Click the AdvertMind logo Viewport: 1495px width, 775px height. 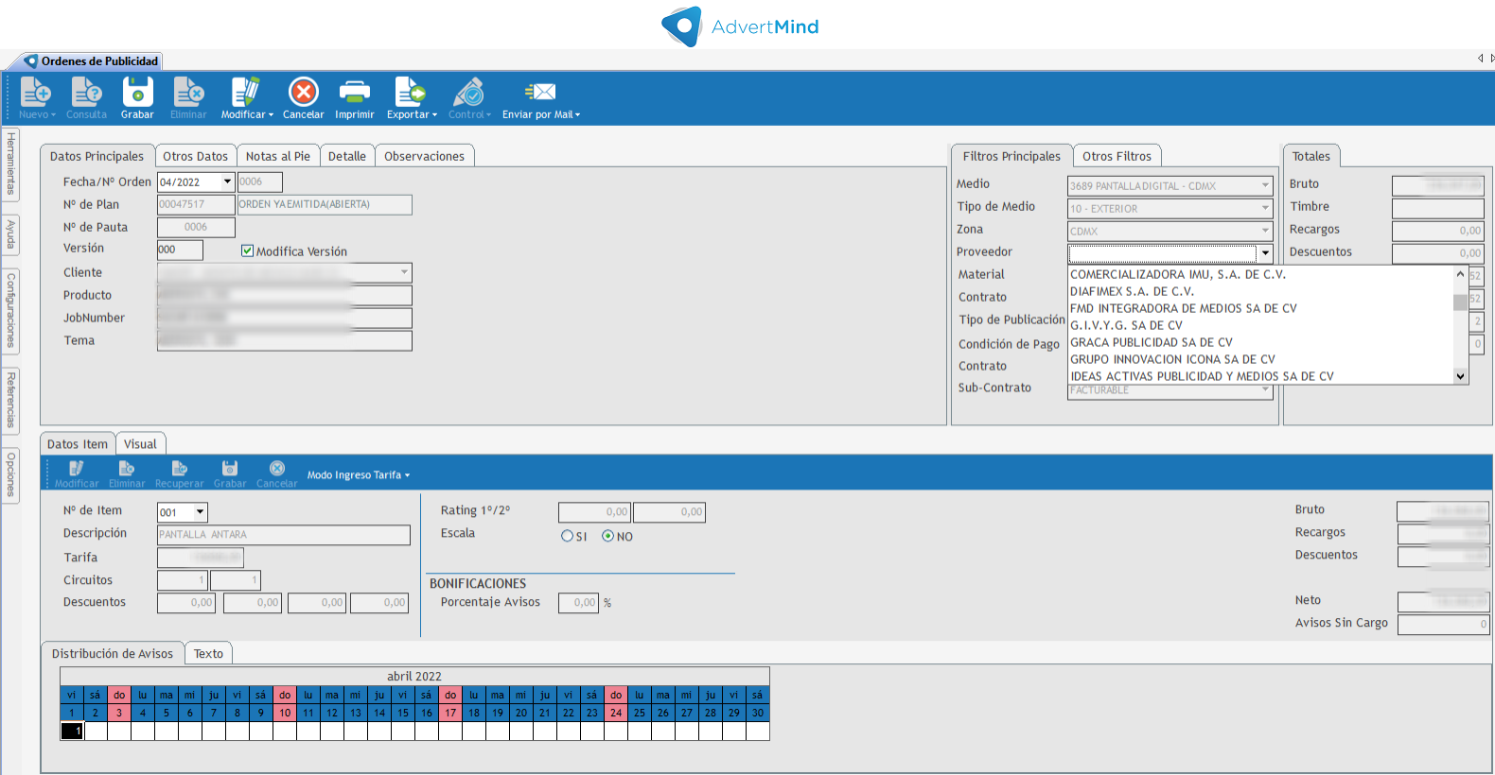740,26
